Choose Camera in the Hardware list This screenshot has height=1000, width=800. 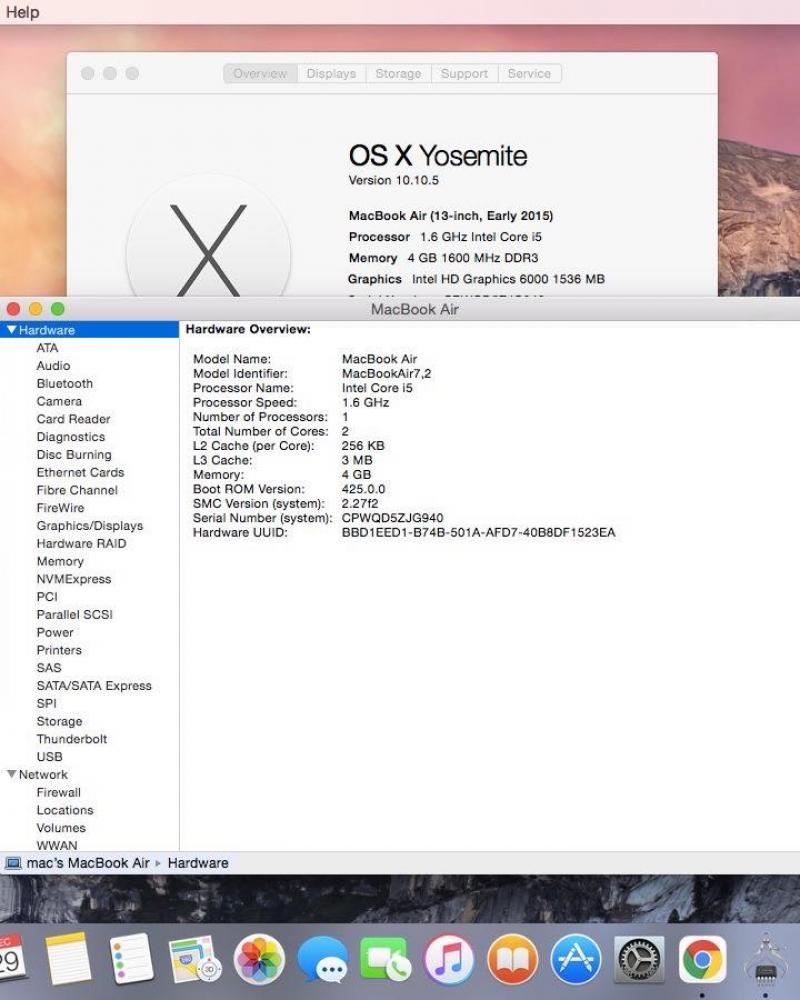pyautogui.click(x=59, y=401)
